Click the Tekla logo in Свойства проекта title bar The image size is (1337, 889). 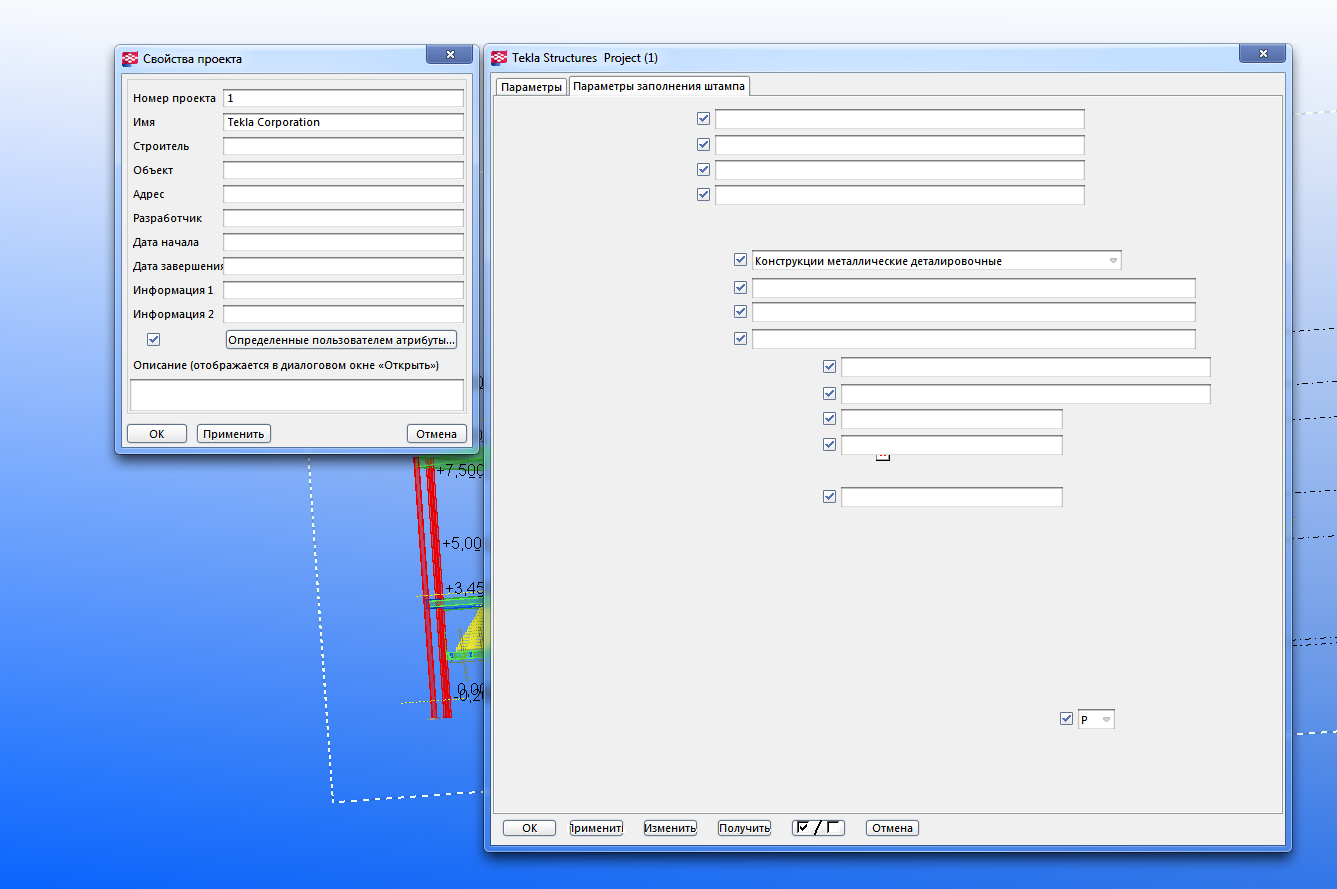point(130,59)
